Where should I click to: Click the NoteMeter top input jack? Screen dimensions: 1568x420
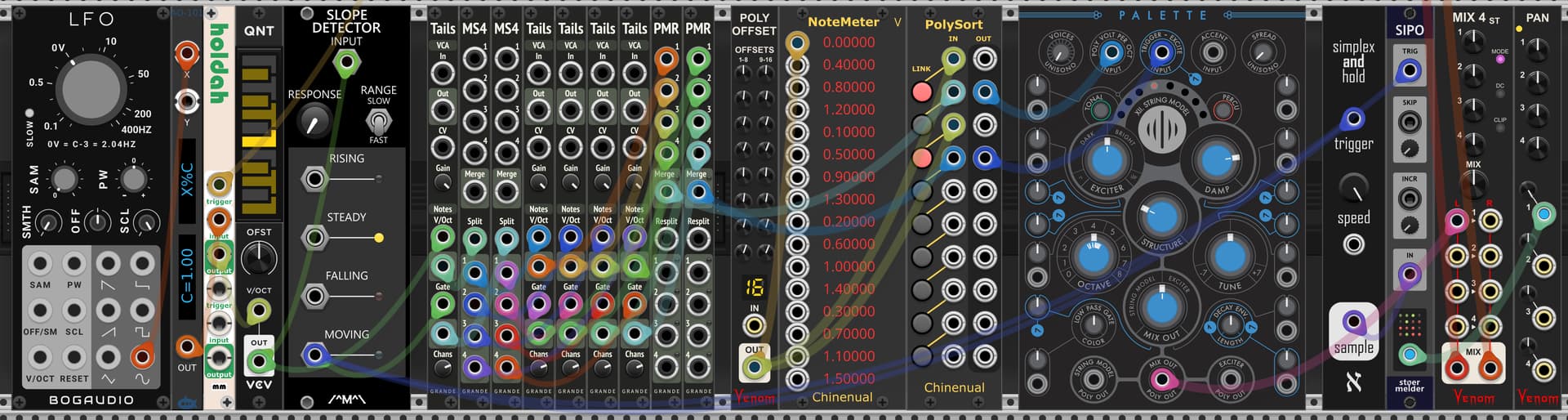(x=797, y=42)
